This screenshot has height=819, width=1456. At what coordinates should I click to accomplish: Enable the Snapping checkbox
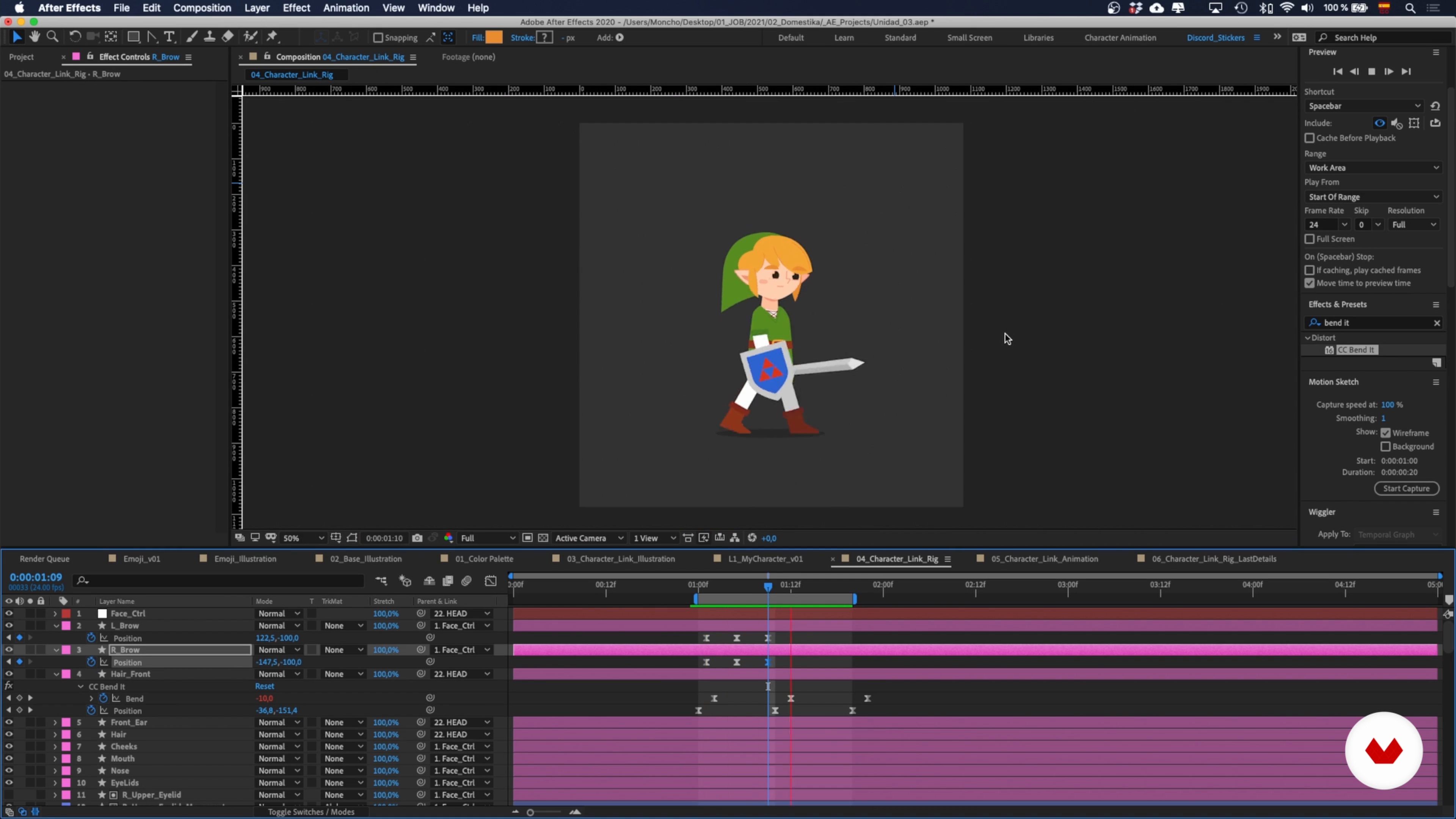378,38
